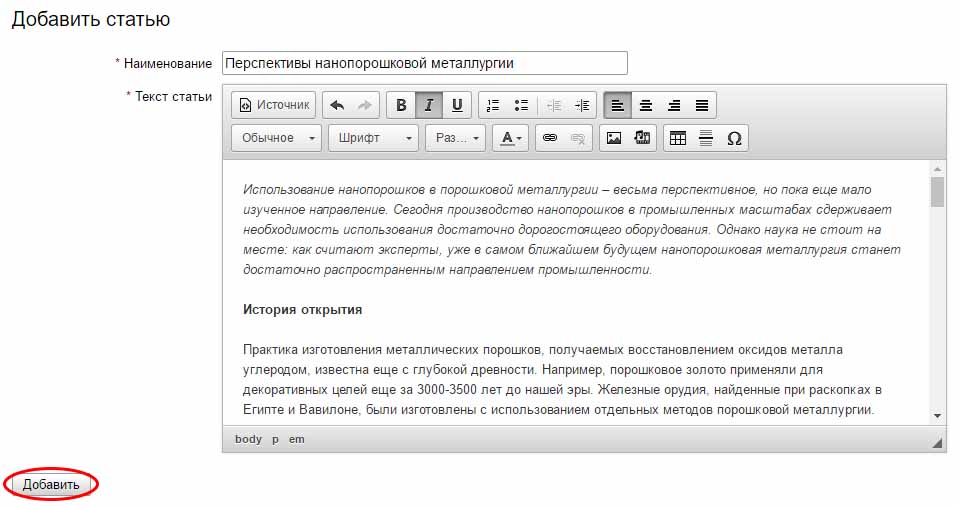Justify the text alignment
Screen dimensions: 959x506
click(x=702, y=105)
